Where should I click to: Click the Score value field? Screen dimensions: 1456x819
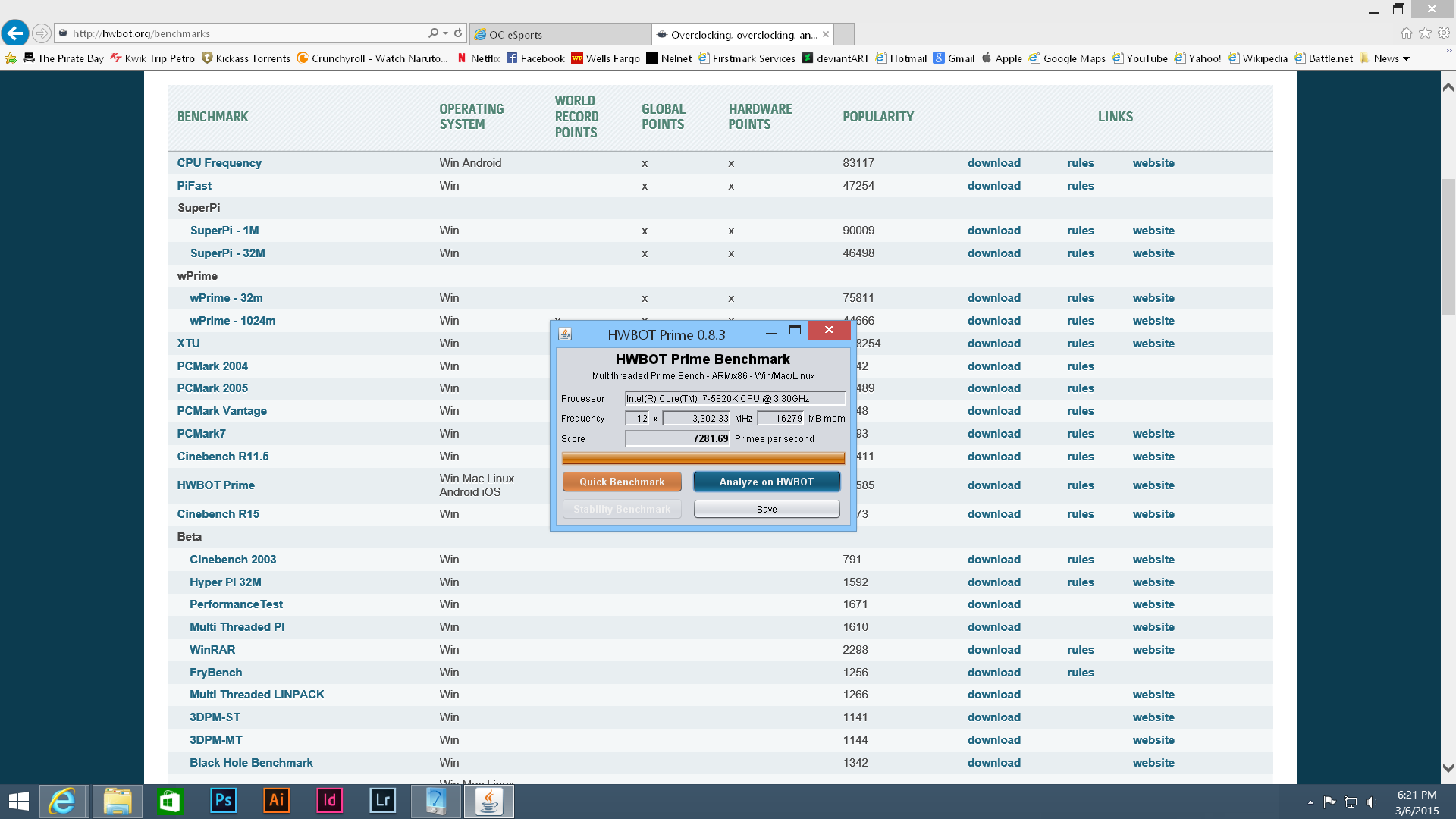point(677,438)
